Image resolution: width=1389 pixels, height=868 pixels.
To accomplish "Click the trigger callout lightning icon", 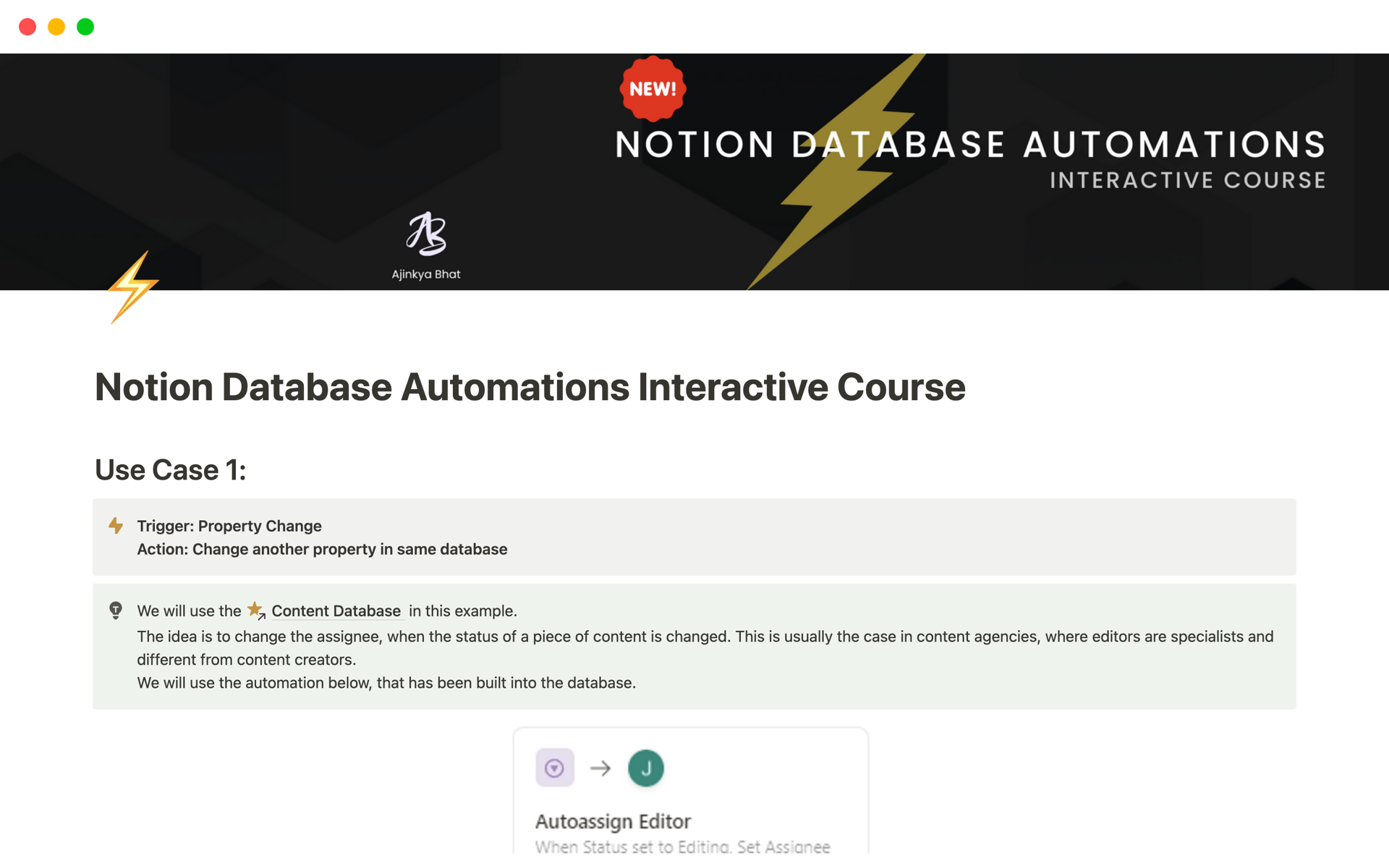I will (x=116, y=526).
